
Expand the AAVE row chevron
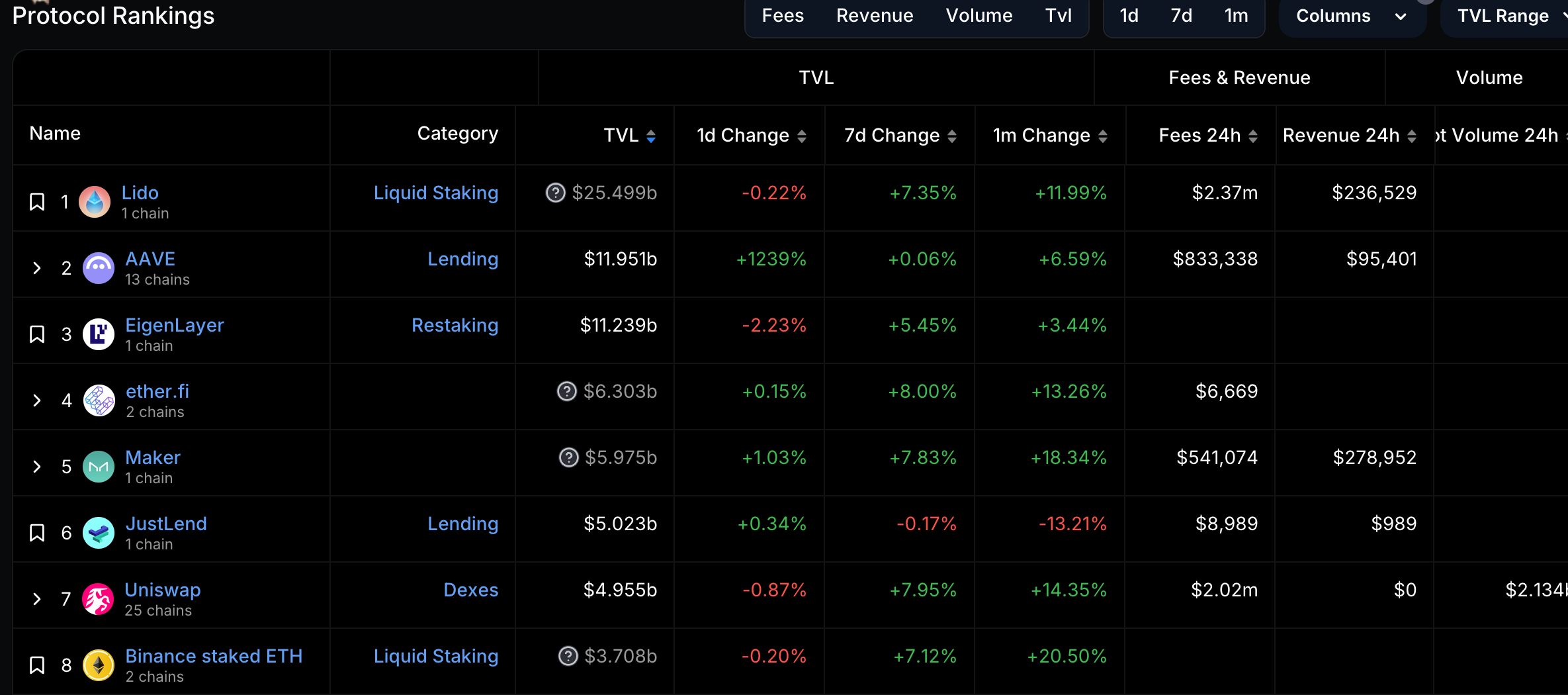(x=37, y=268)
